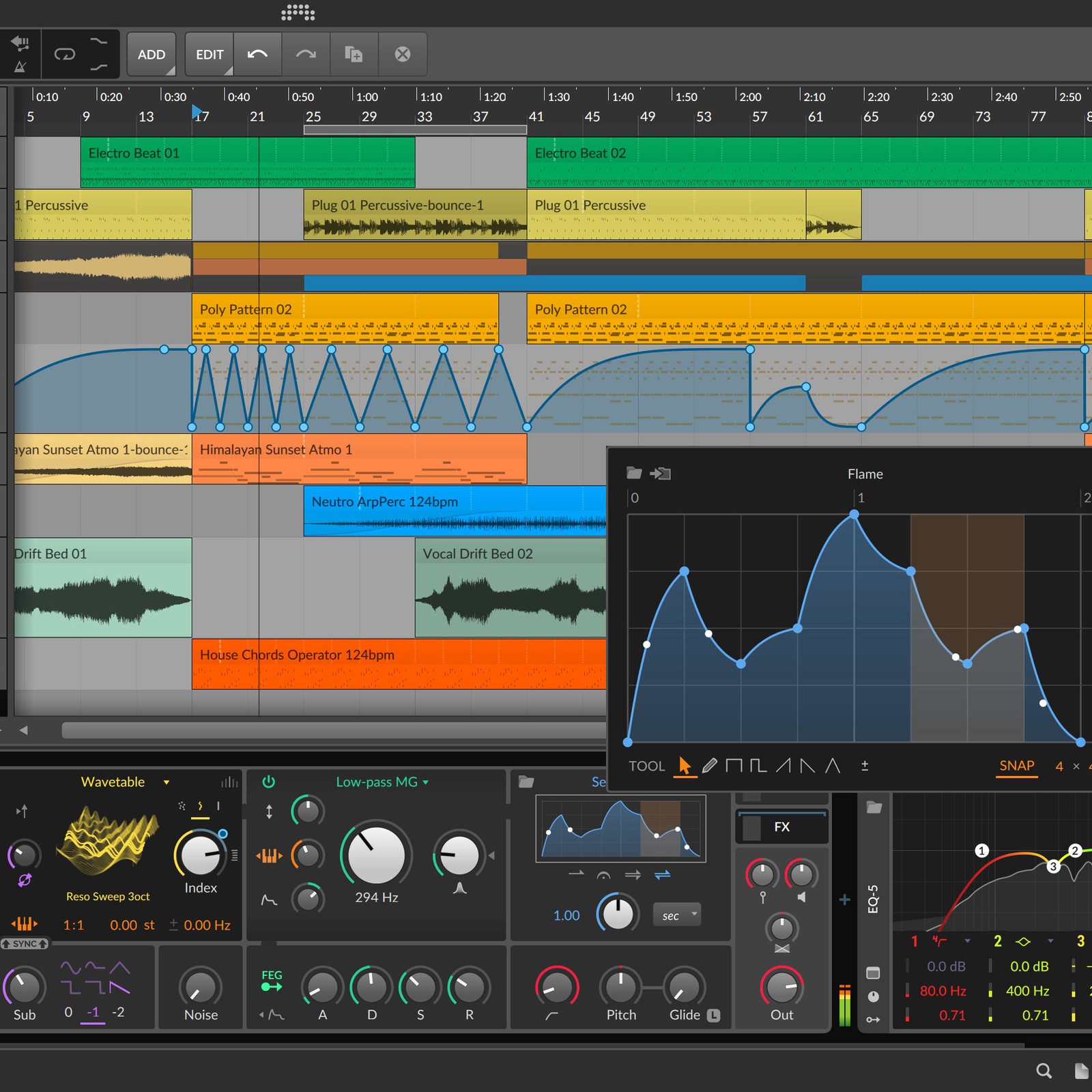Click the FX chain slot
The image size is (1092, 1092).
tap(782, 827)
